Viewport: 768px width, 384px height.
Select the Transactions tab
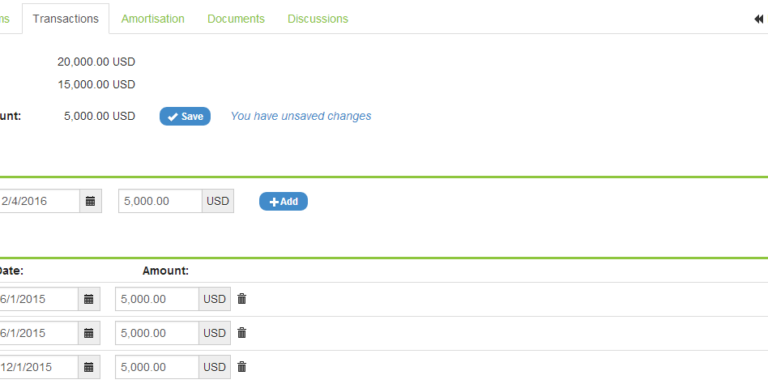(66, 19)
